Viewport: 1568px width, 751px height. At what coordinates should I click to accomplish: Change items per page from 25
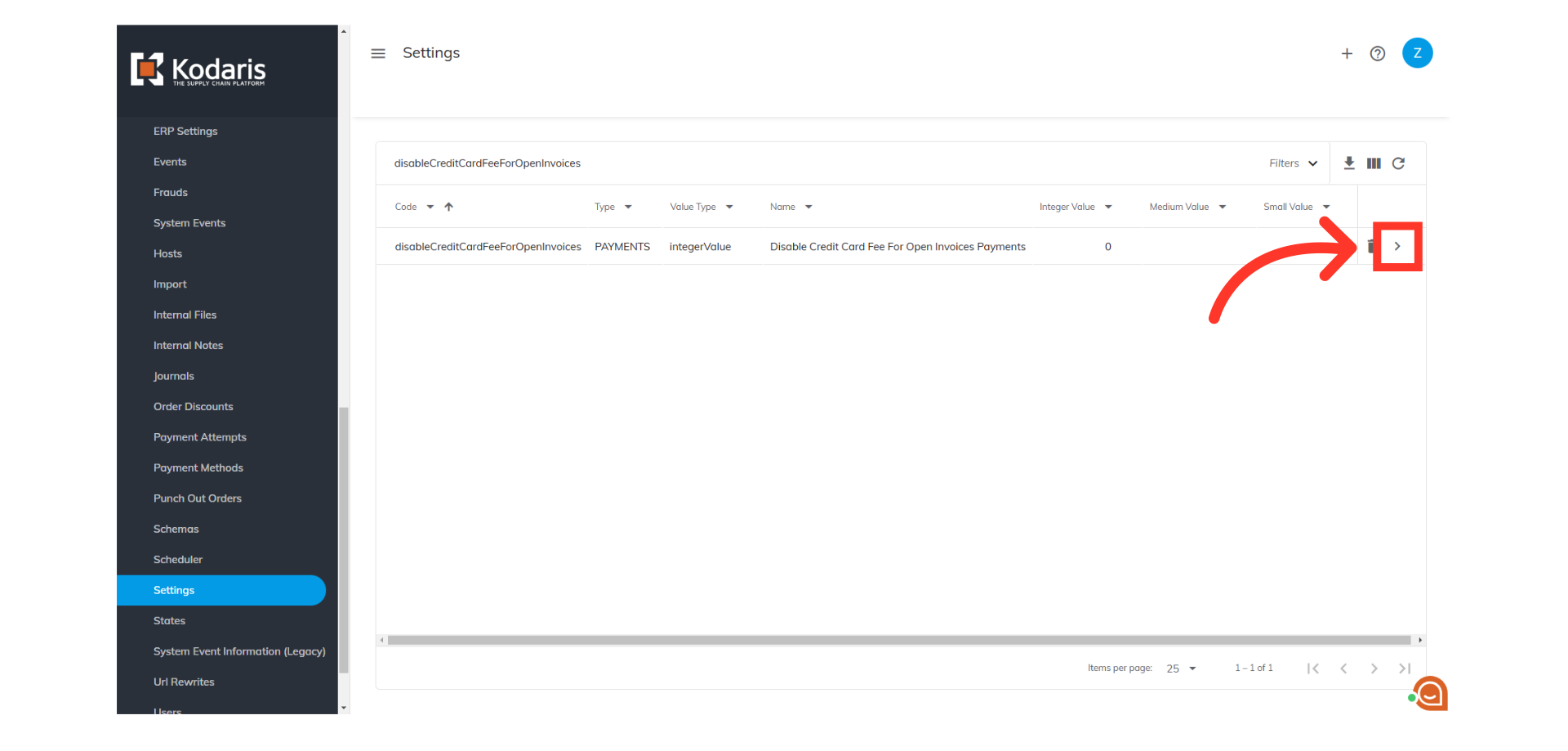tap(1181, 668)
